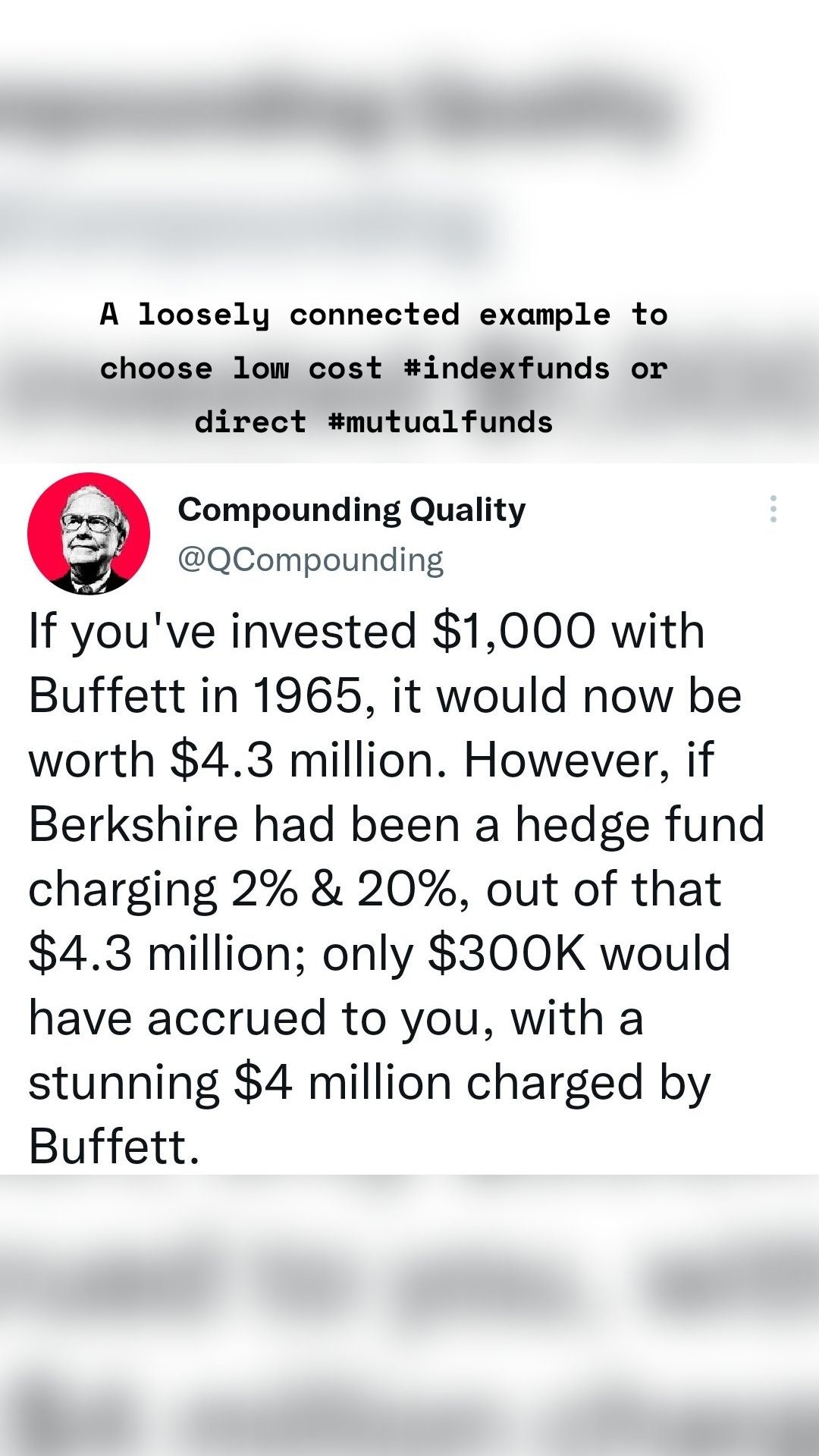The width and height of the screenshot is (819, 1456).
Task: Click the Compounding Quality display name
Action: tap(351, 511)
